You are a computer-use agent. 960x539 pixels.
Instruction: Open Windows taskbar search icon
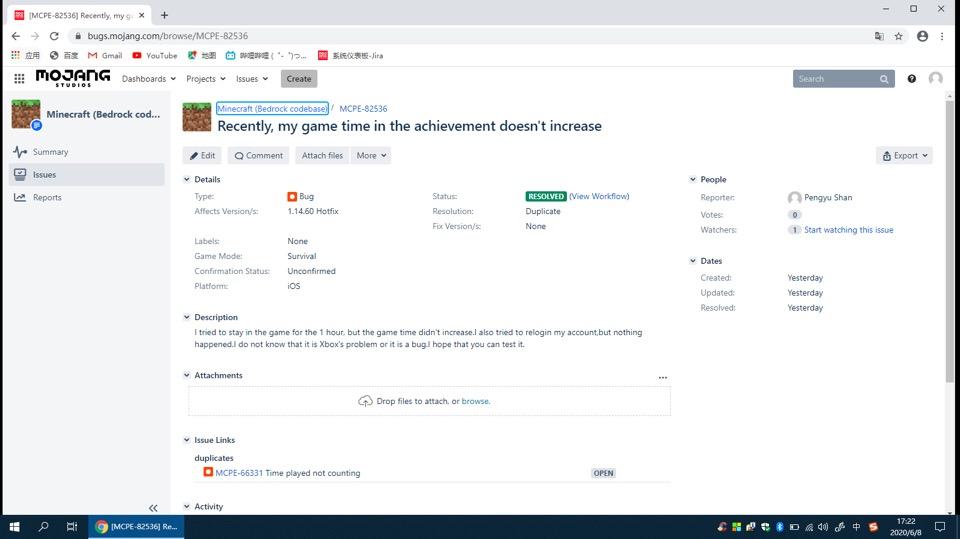click(43, 526)
